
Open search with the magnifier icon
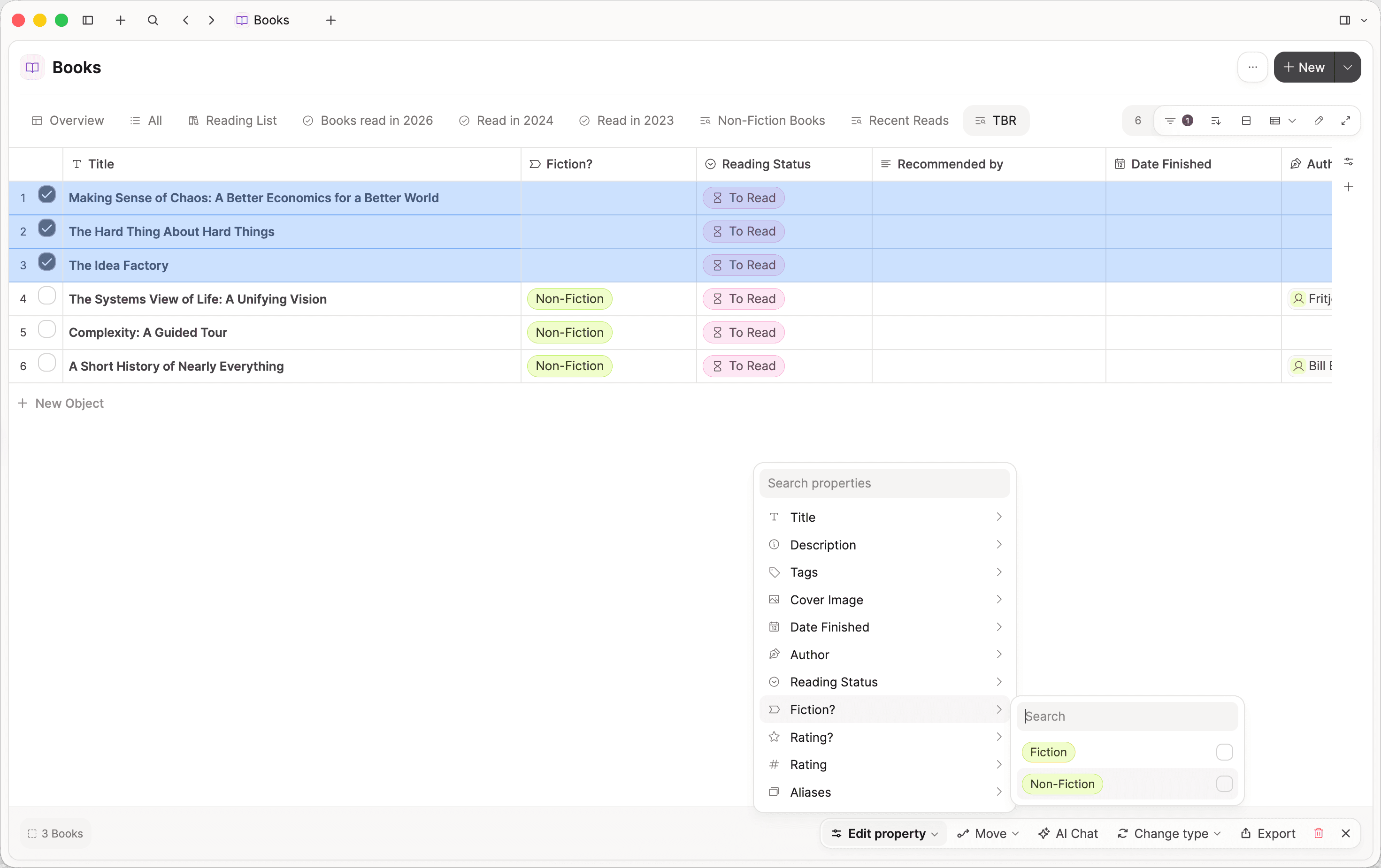pyautogui.click(x=153, y=20)
